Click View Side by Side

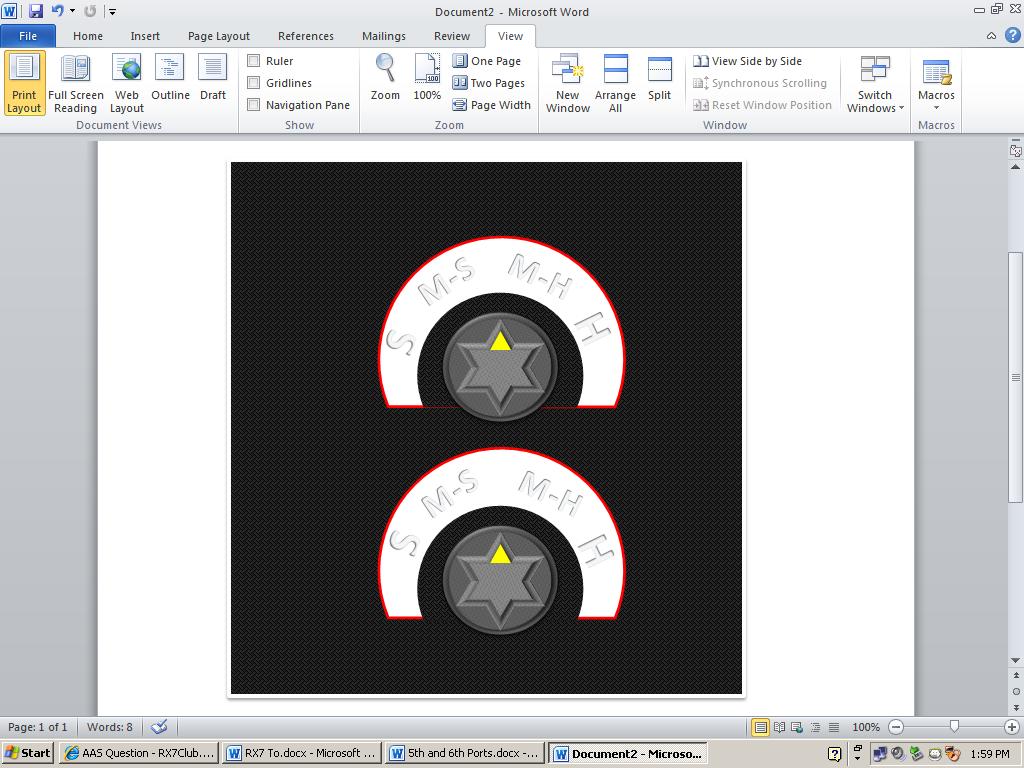tap(748, 61)
